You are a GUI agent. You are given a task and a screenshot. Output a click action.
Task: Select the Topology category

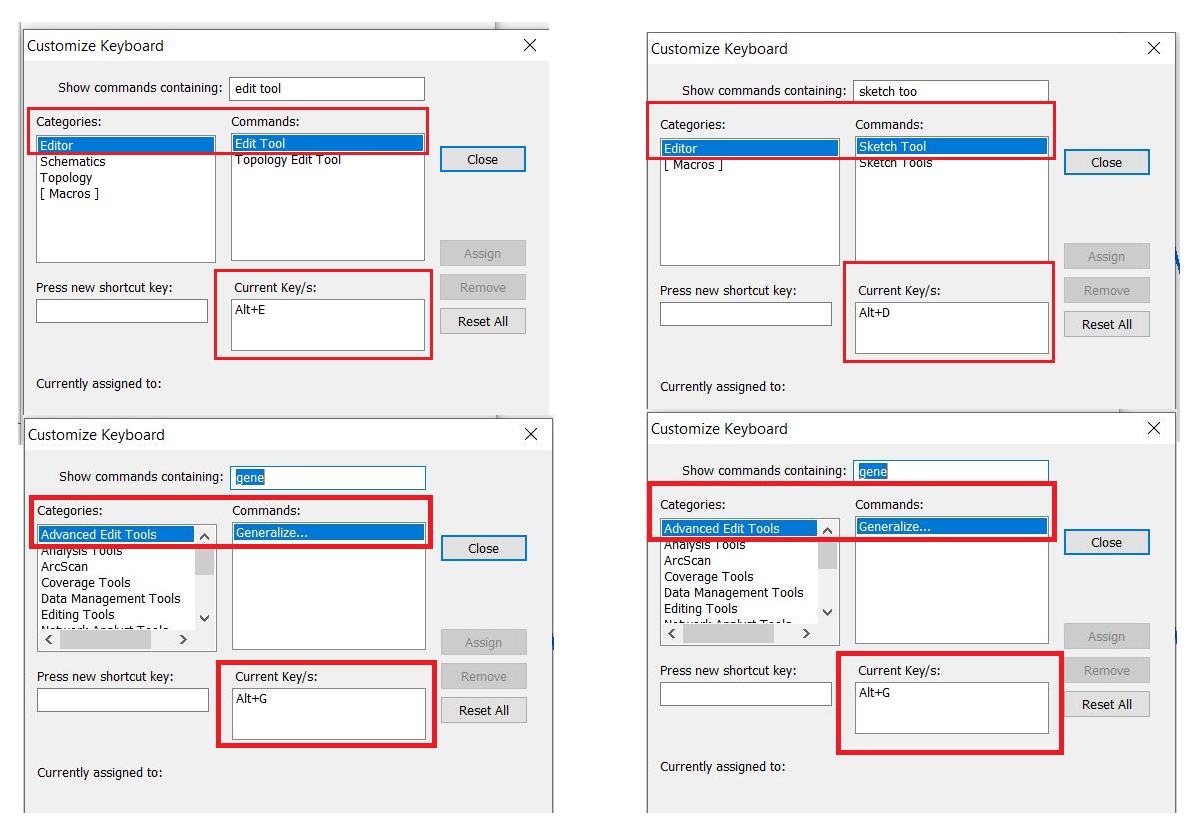(66, 177)
